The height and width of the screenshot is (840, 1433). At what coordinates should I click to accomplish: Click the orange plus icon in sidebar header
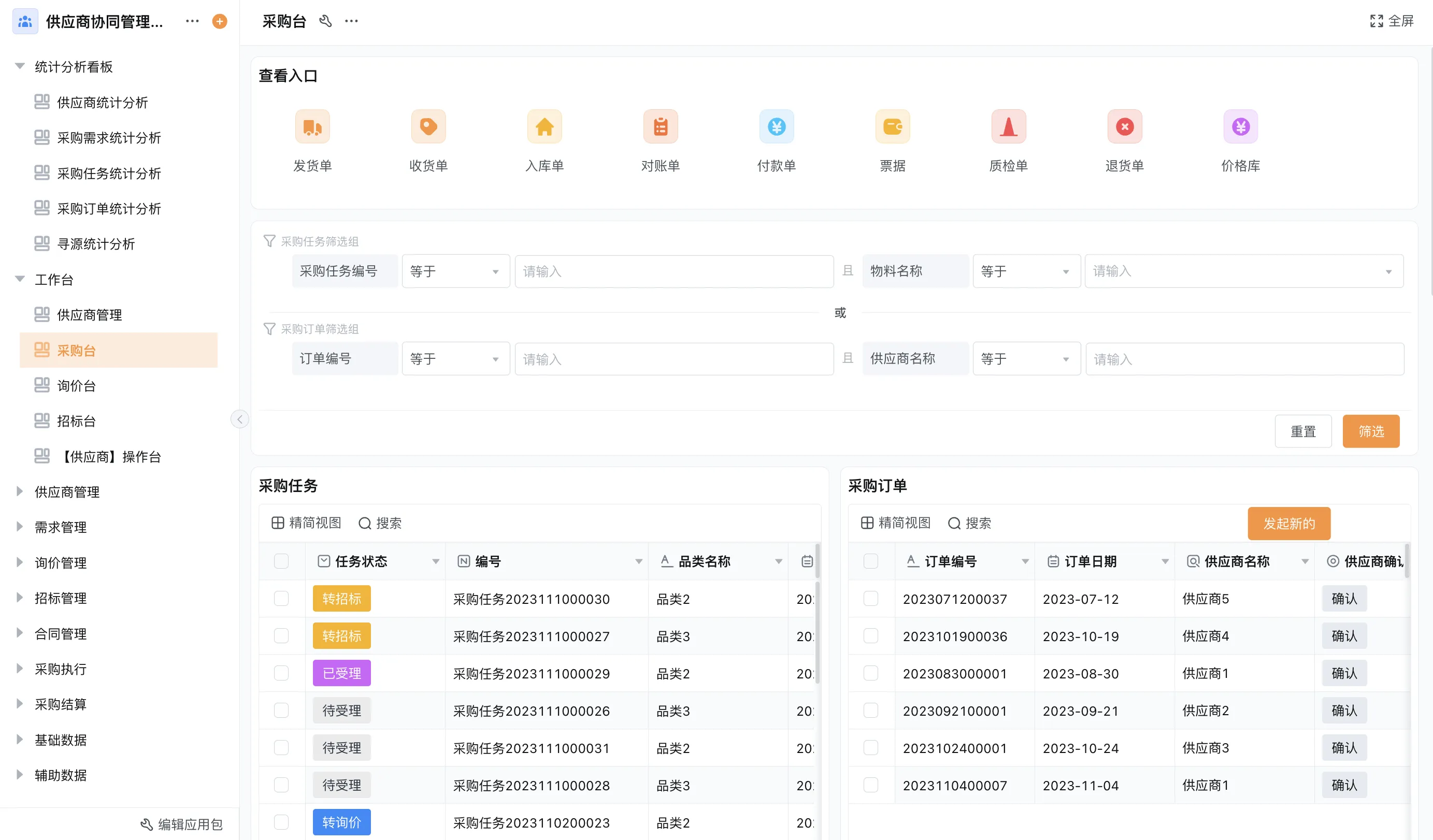click(x=220, y=22)
